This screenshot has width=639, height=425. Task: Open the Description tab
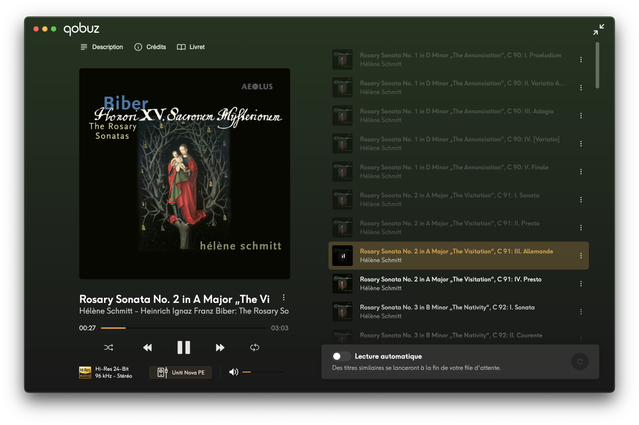click(100, 47)
